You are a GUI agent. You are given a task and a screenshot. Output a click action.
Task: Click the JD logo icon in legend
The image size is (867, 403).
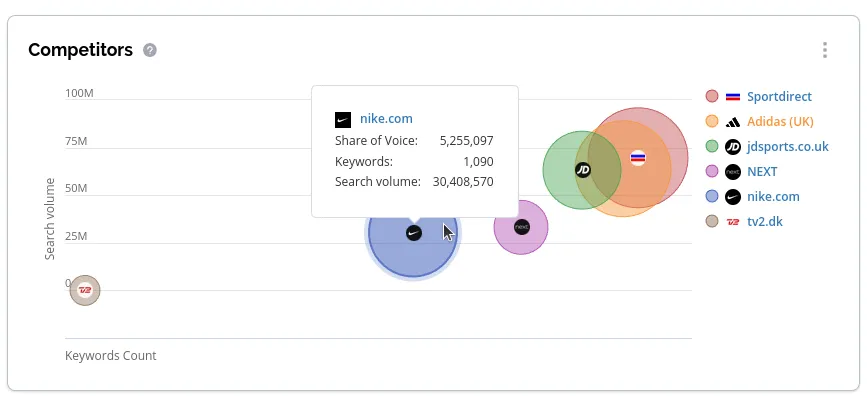click(732, 147)
